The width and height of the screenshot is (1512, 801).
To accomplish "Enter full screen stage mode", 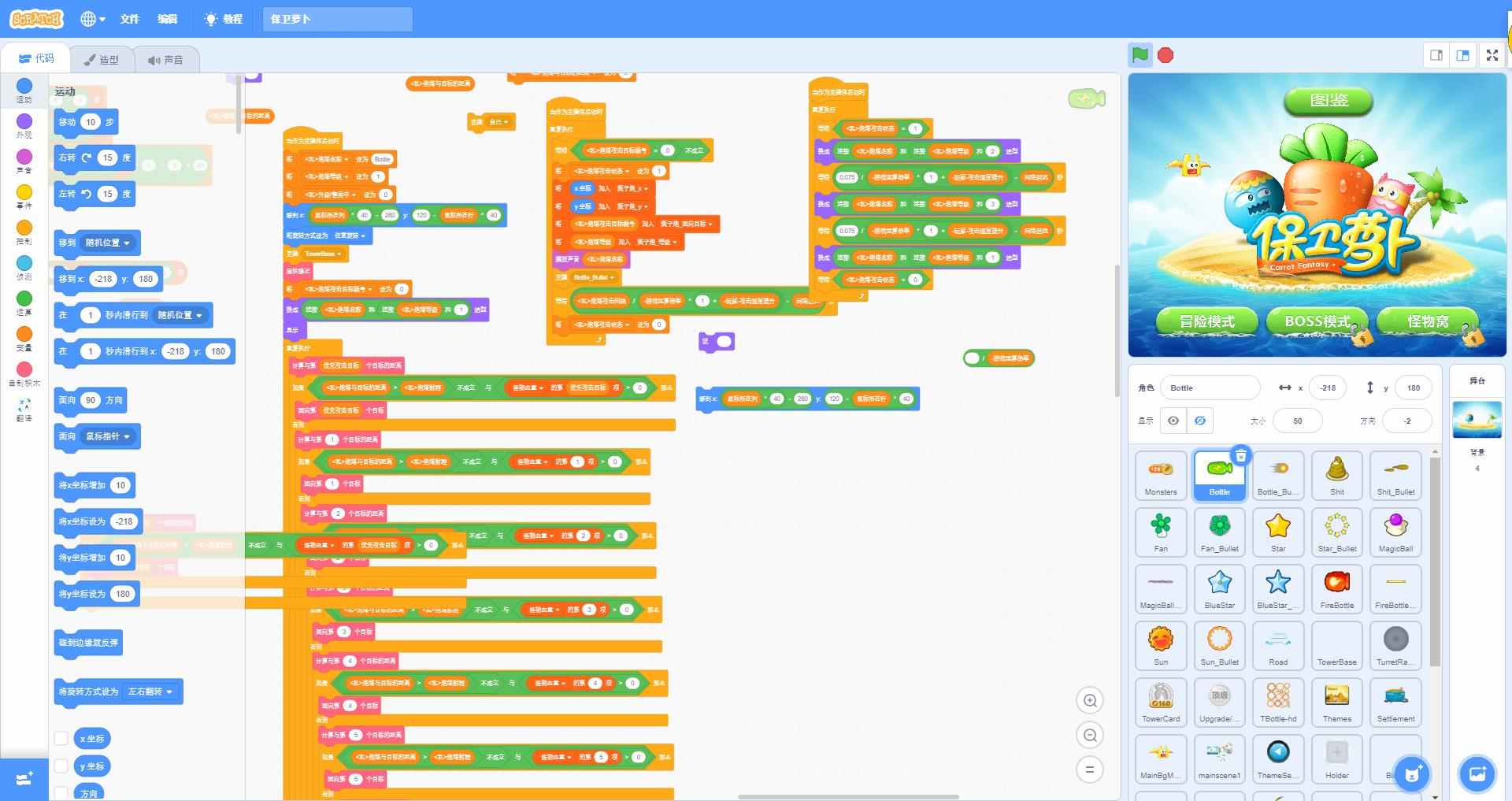I will coord(1492,55).
